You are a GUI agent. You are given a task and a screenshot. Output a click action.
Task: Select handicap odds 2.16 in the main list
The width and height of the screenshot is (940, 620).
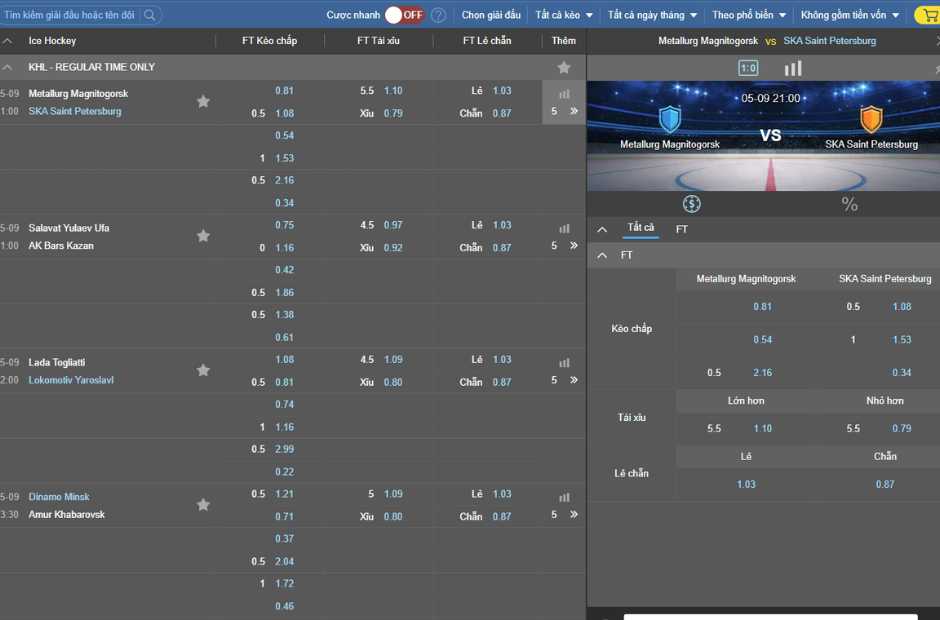[284, 180]
